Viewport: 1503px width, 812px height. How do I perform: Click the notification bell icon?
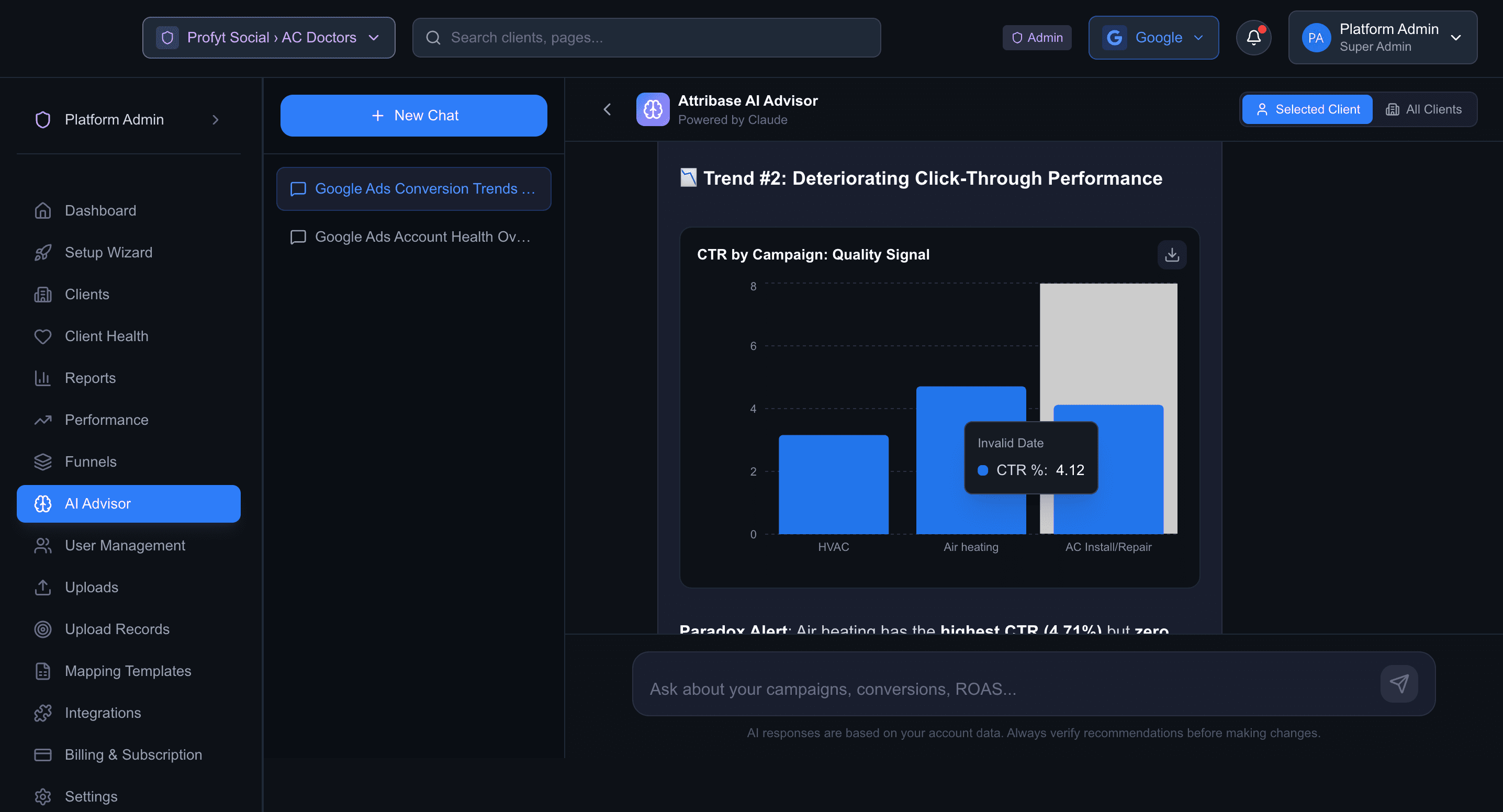click(x=1253, y=38)
